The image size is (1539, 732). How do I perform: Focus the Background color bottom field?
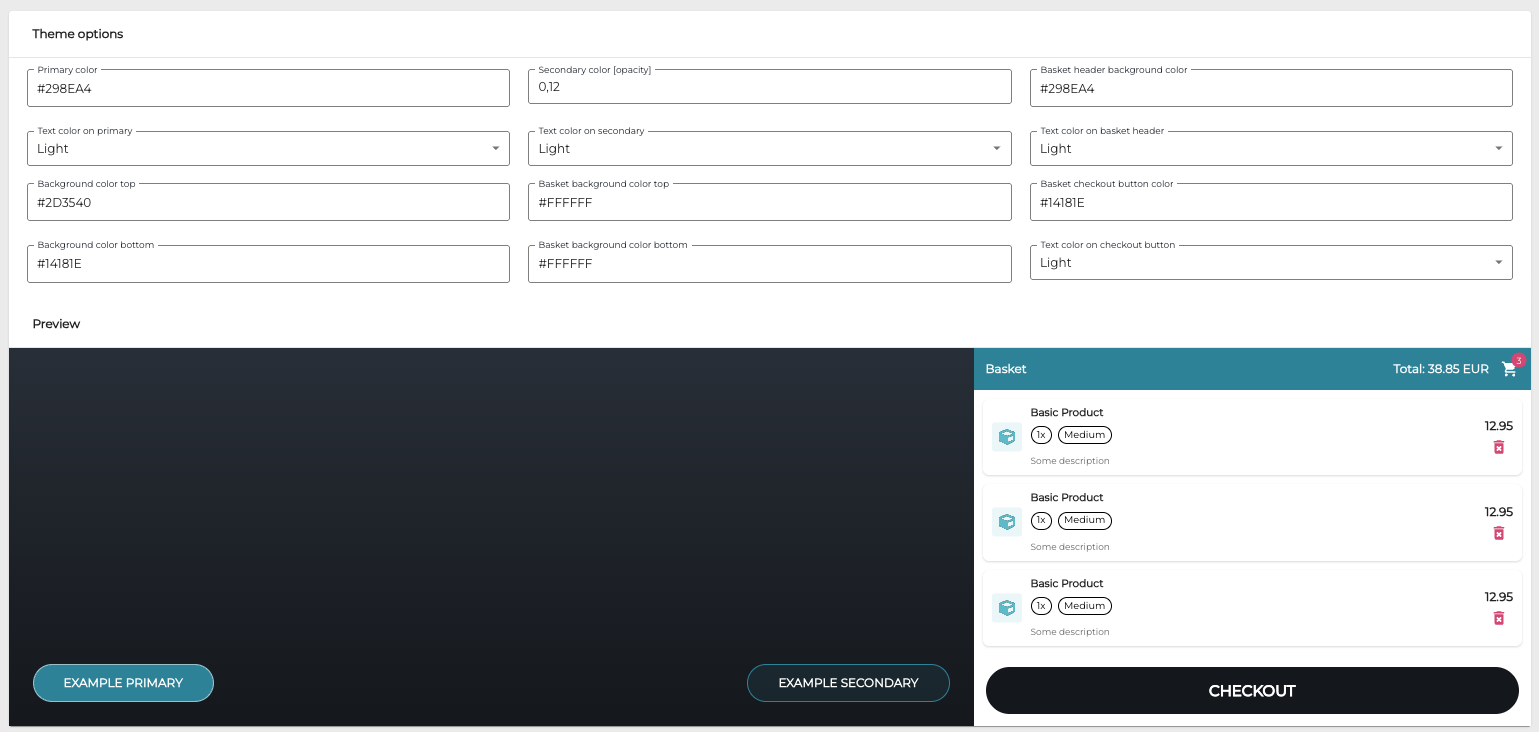pos(268,264)
